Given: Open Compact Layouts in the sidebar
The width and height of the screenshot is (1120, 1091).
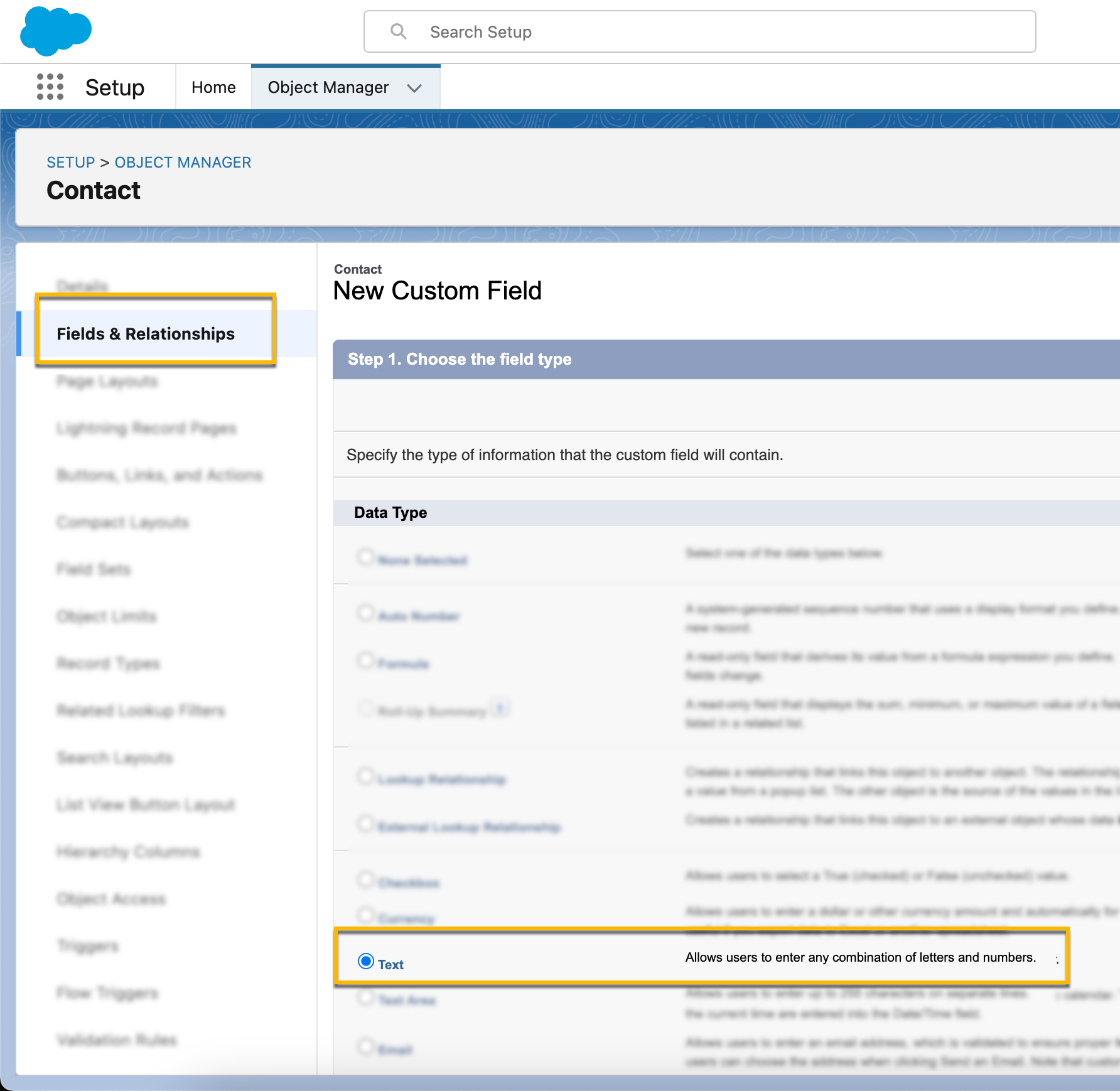Looking at the screenshot, I should pyautogui.click(x=122, y=522).
